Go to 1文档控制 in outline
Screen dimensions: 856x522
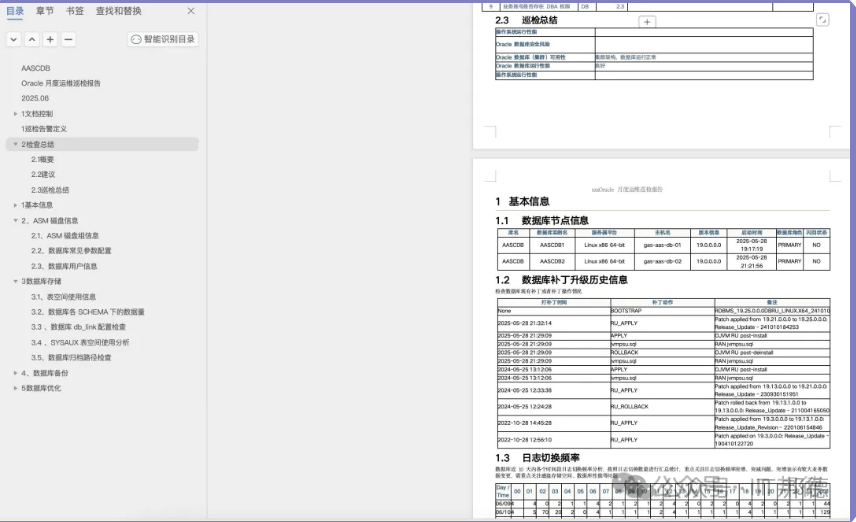click(37, 114)
